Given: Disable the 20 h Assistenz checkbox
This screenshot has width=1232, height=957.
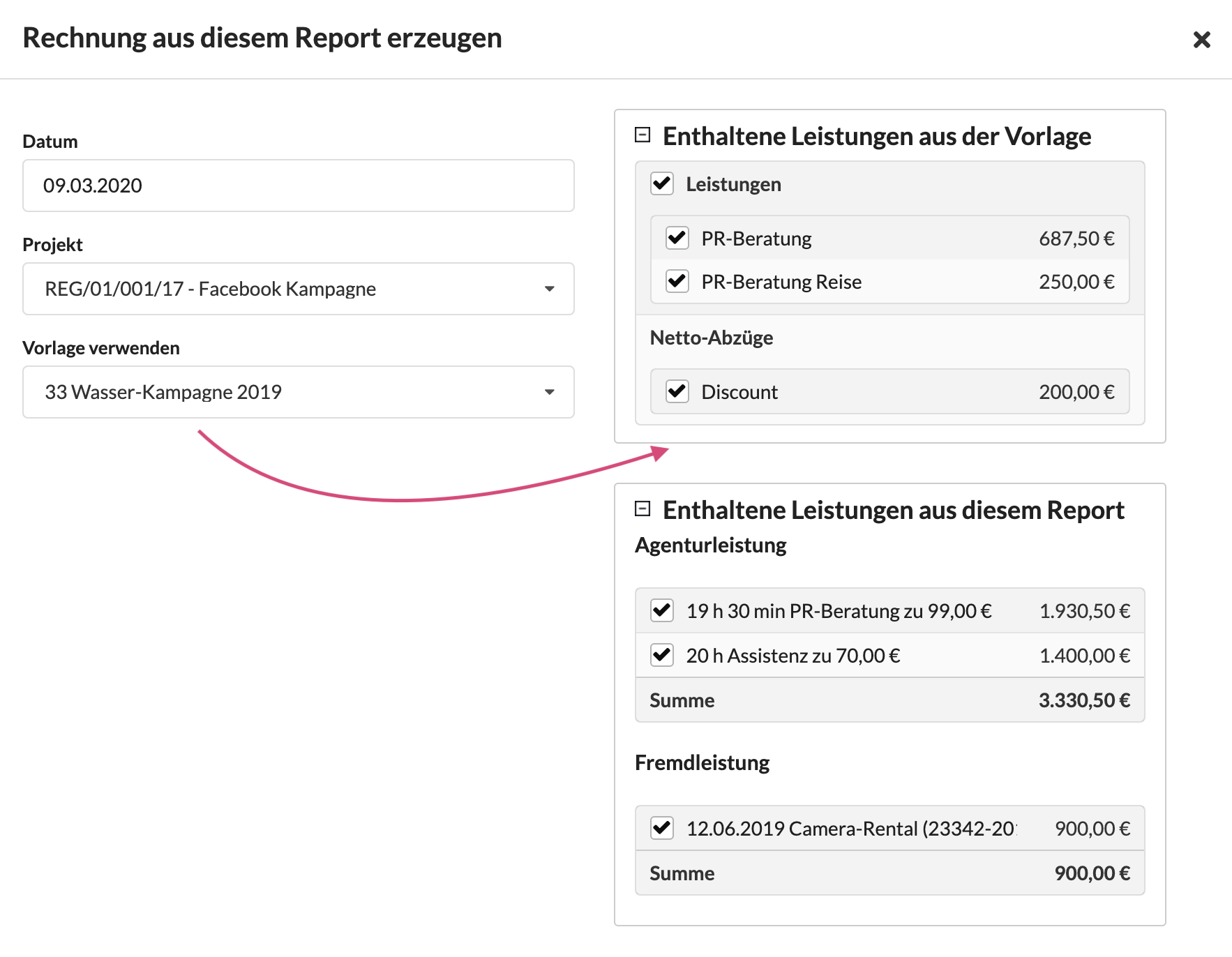Looking at the screenshot, I should click(661, 655).
